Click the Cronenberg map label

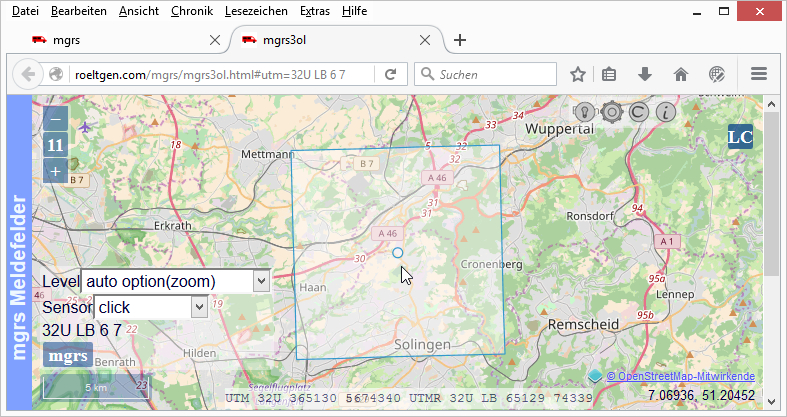[x=491, y=264]
